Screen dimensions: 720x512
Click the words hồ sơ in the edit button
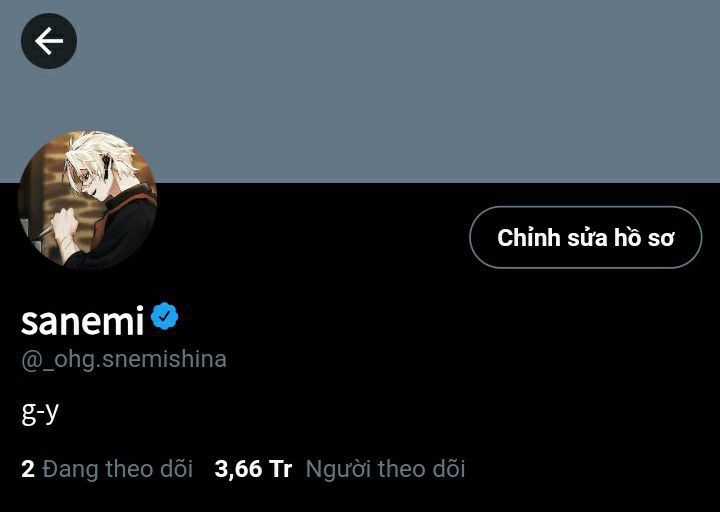pos(644,237)
